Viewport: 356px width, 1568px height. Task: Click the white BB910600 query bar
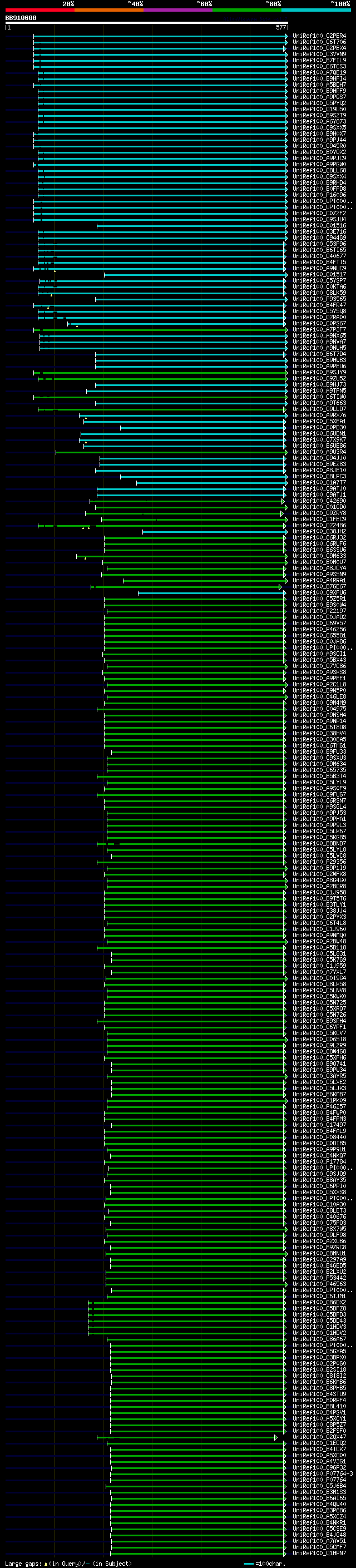click(x=146, y=22)
